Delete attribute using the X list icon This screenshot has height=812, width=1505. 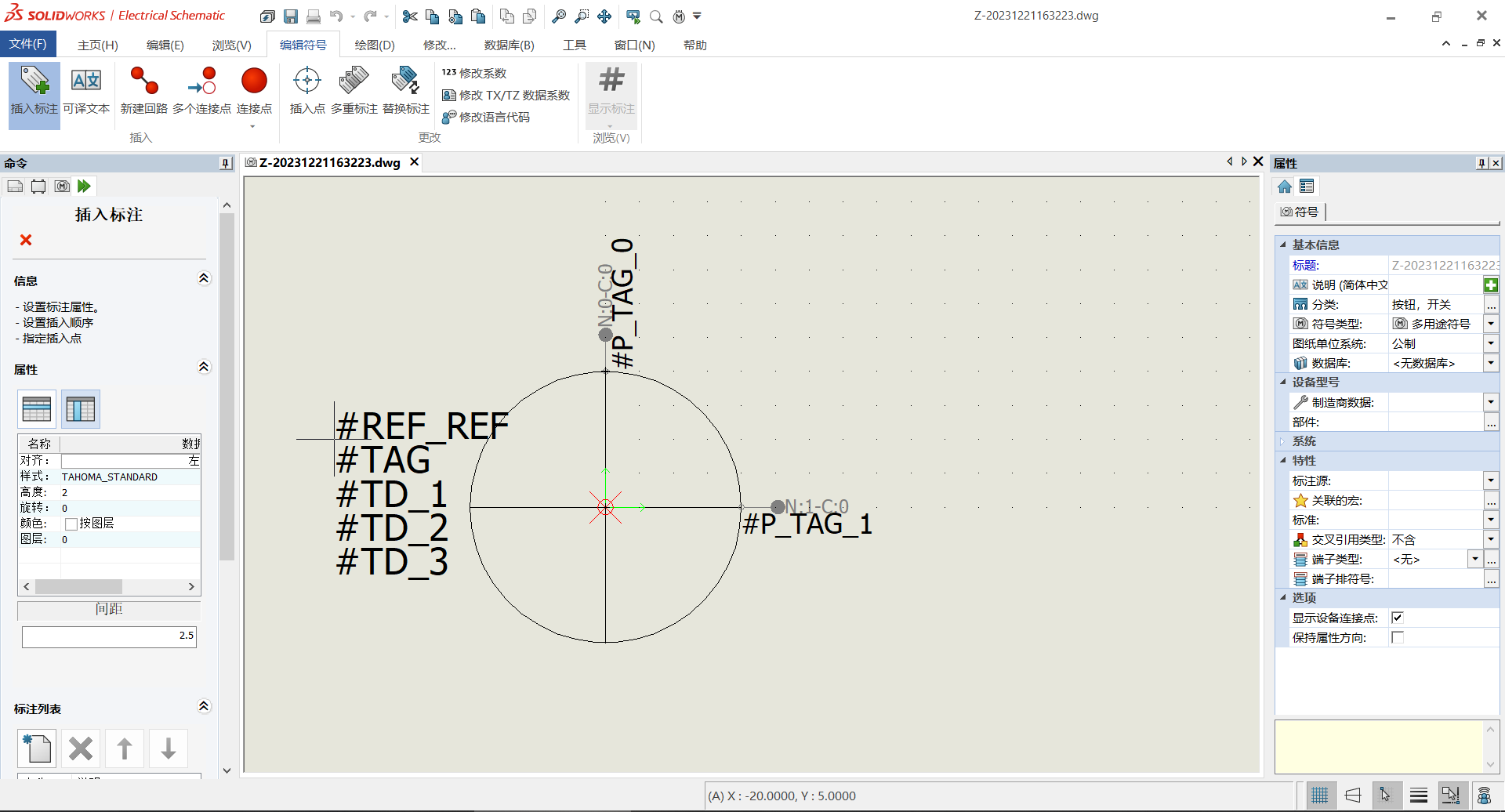click(x=81, y=749)
